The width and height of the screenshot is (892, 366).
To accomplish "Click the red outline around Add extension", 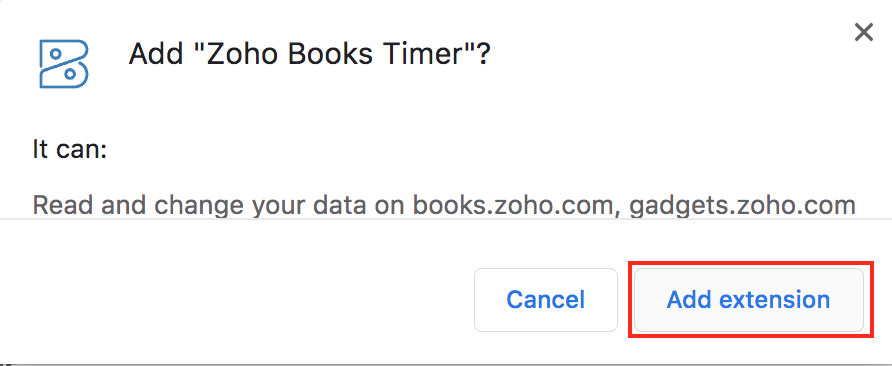I will (751, 263).
